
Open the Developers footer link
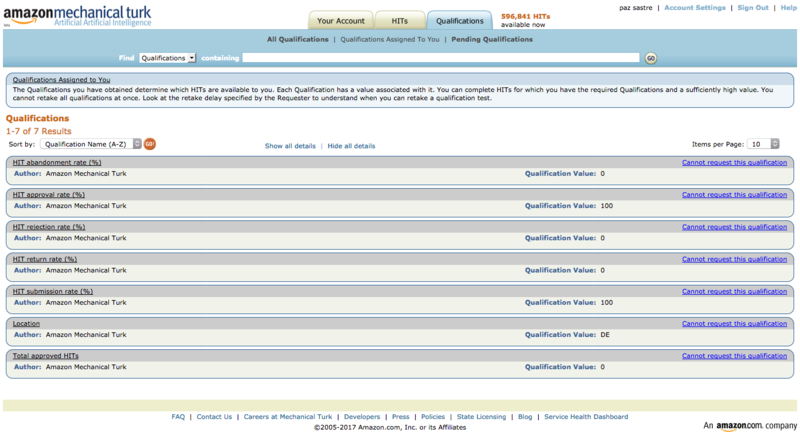tap(362, 417)
